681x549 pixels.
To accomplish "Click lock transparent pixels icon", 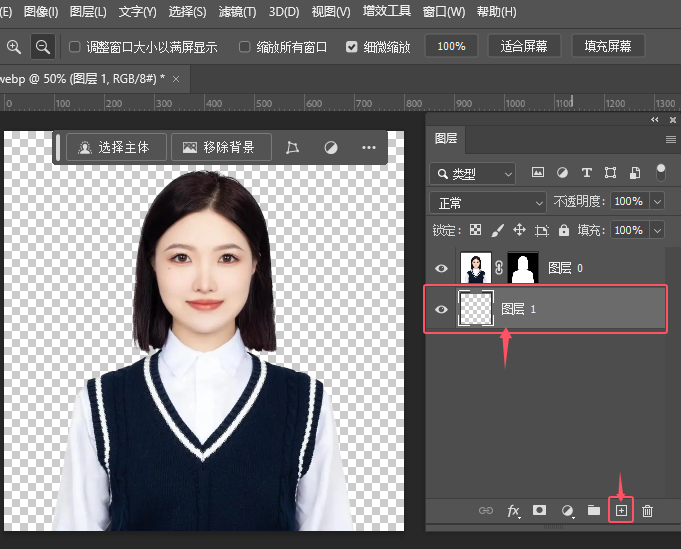I will pyautogui.click(x=476, y=230).
